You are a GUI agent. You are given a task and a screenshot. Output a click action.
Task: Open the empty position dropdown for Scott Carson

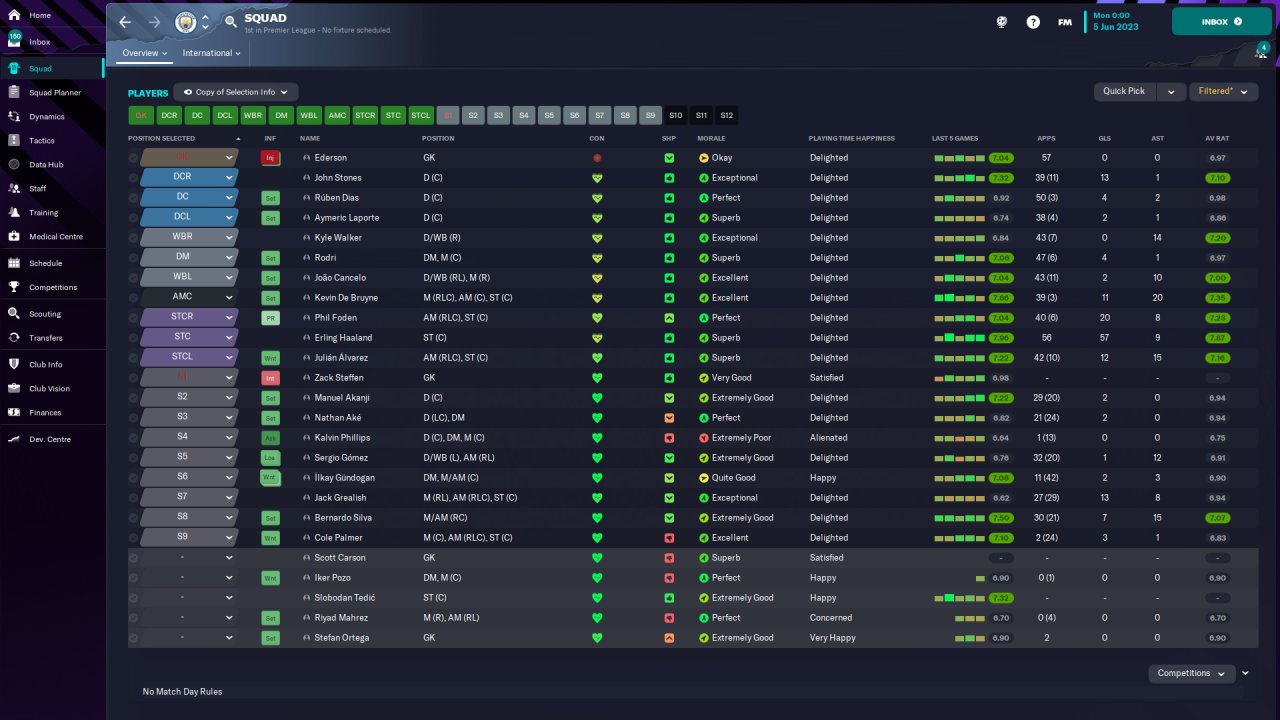[x=189, y=557]
